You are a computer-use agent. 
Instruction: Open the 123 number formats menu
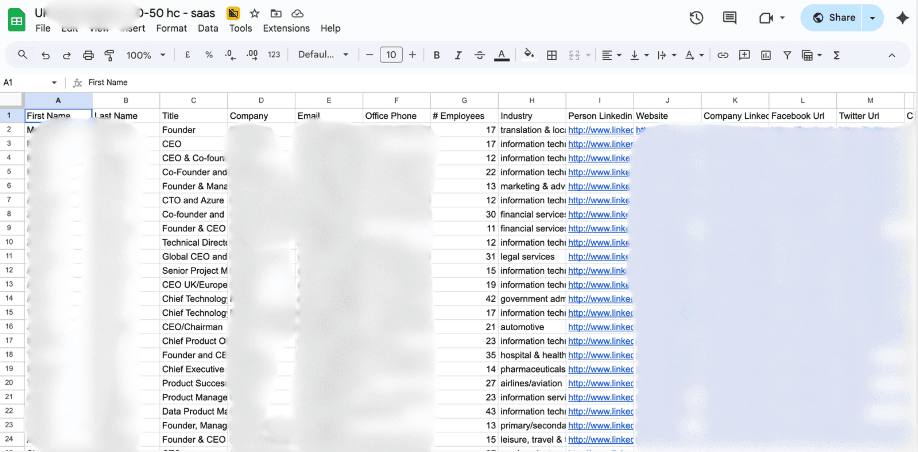click(x=274, y=55)
